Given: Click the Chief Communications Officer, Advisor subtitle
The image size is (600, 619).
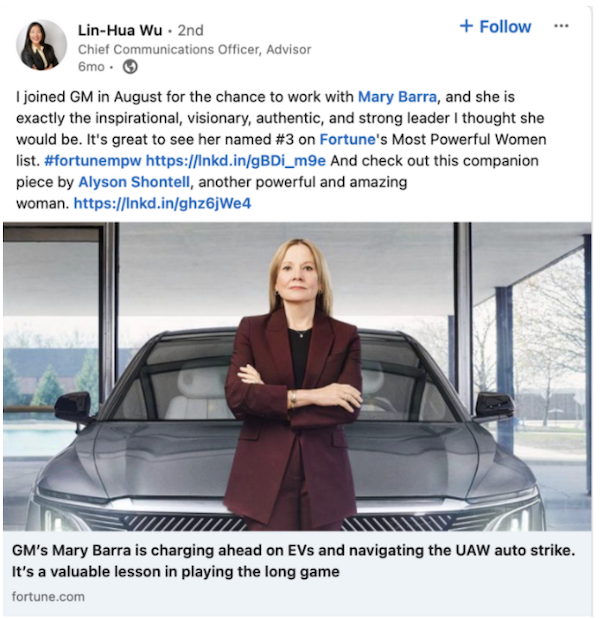Looking at the screenshot, I should click(195, 49).
